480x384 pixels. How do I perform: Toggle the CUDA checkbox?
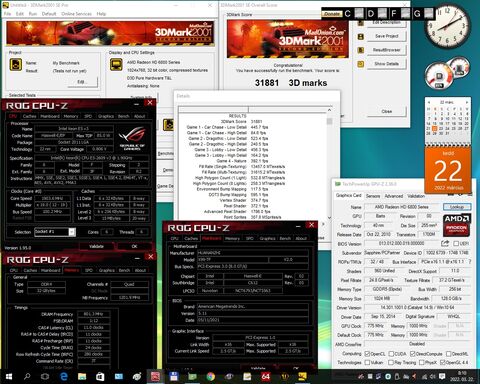click(392, 354)
